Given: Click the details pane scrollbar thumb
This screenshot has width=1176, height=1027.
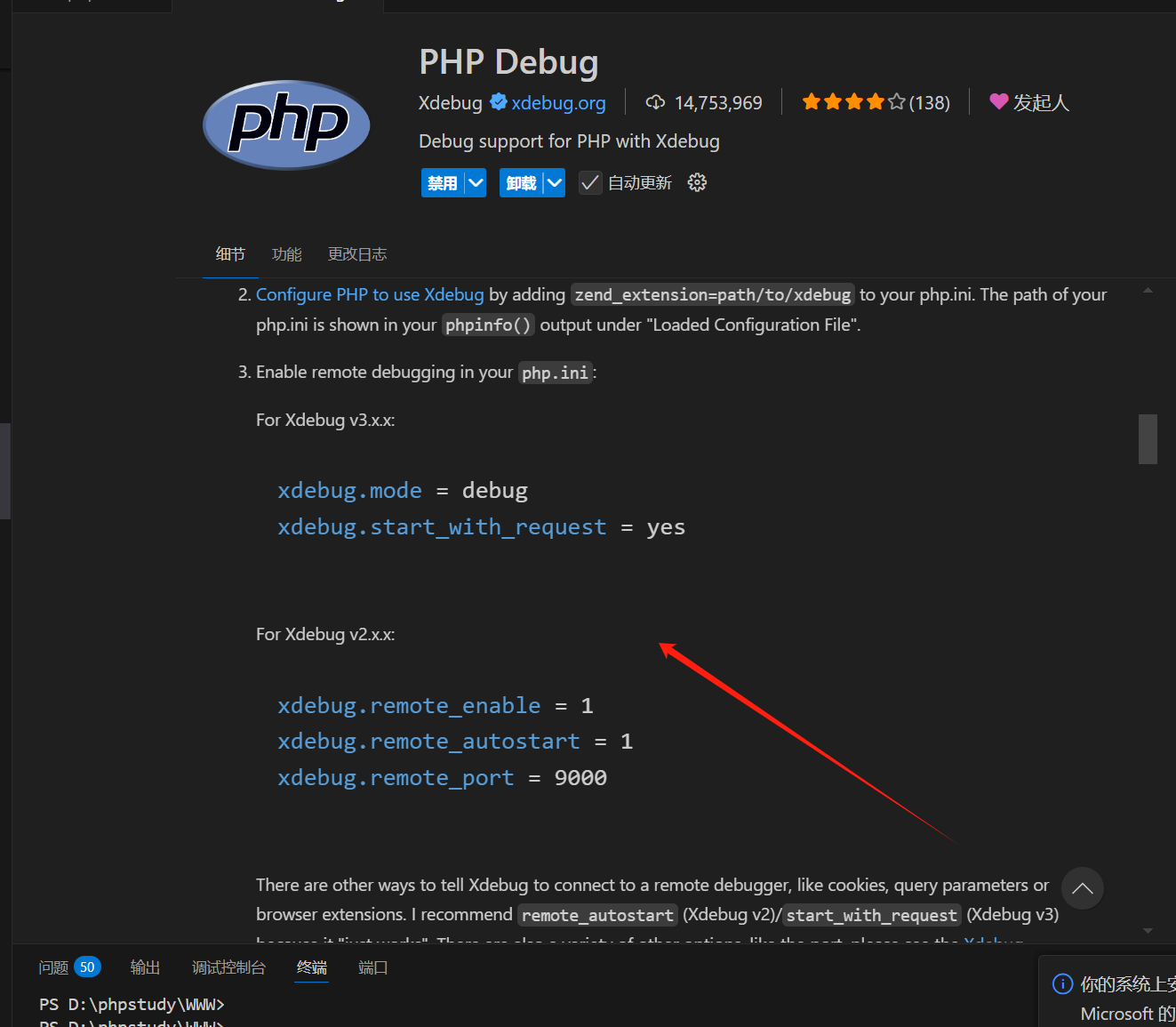Looking at the screenshot, I should click(1148, 439).
